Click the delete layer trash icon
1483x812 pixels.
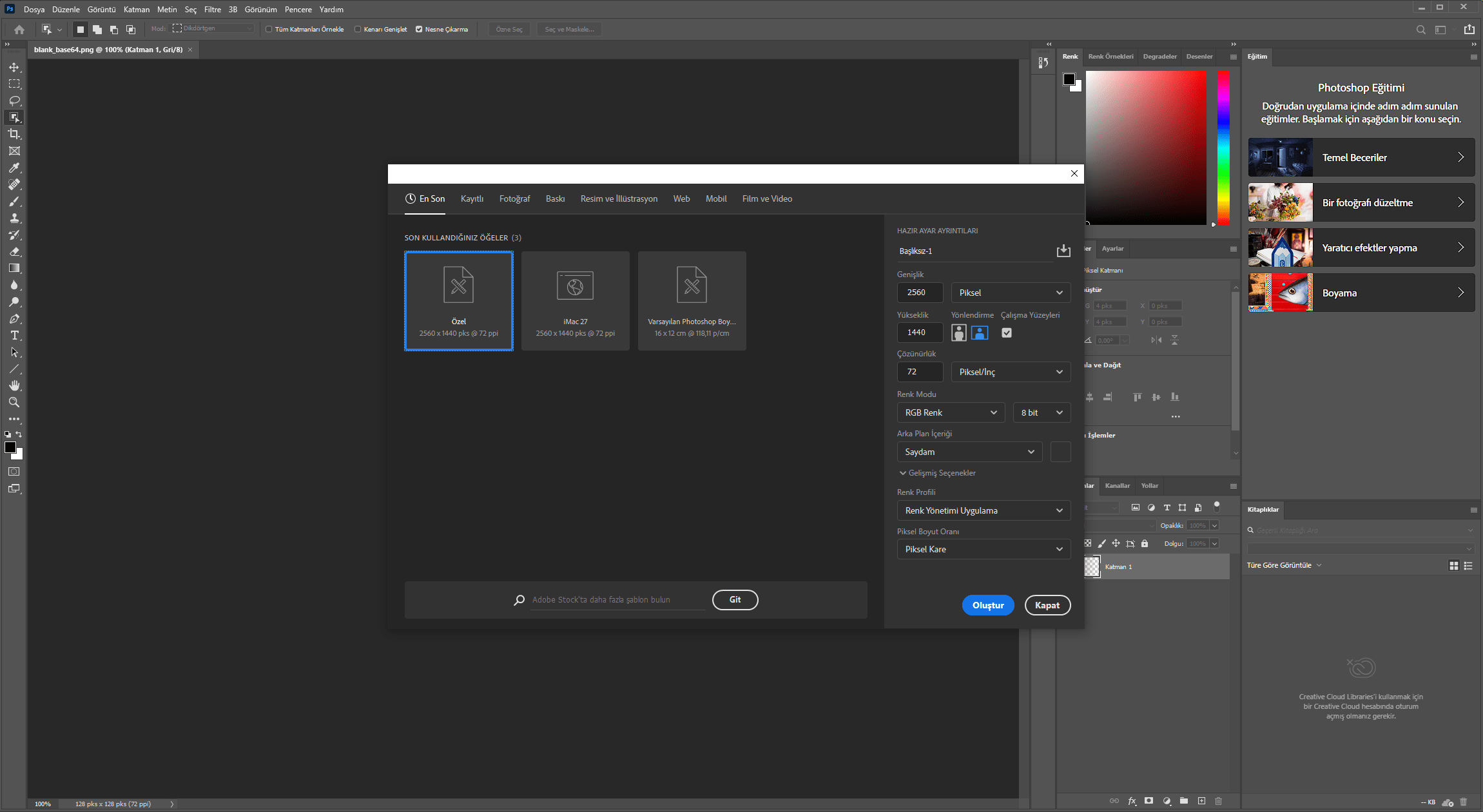(x=1218, y=801)
